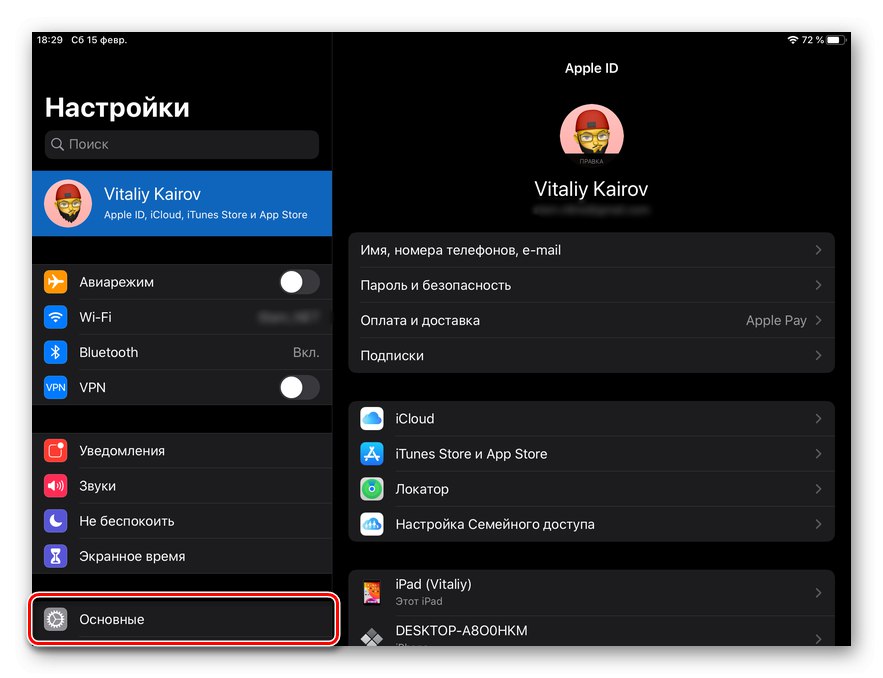Image resolution: width=883 pixels, height=678 pixels.
Task: Open Имя, номера телефонов, e-mail
Action: click(x=591, y=250)
